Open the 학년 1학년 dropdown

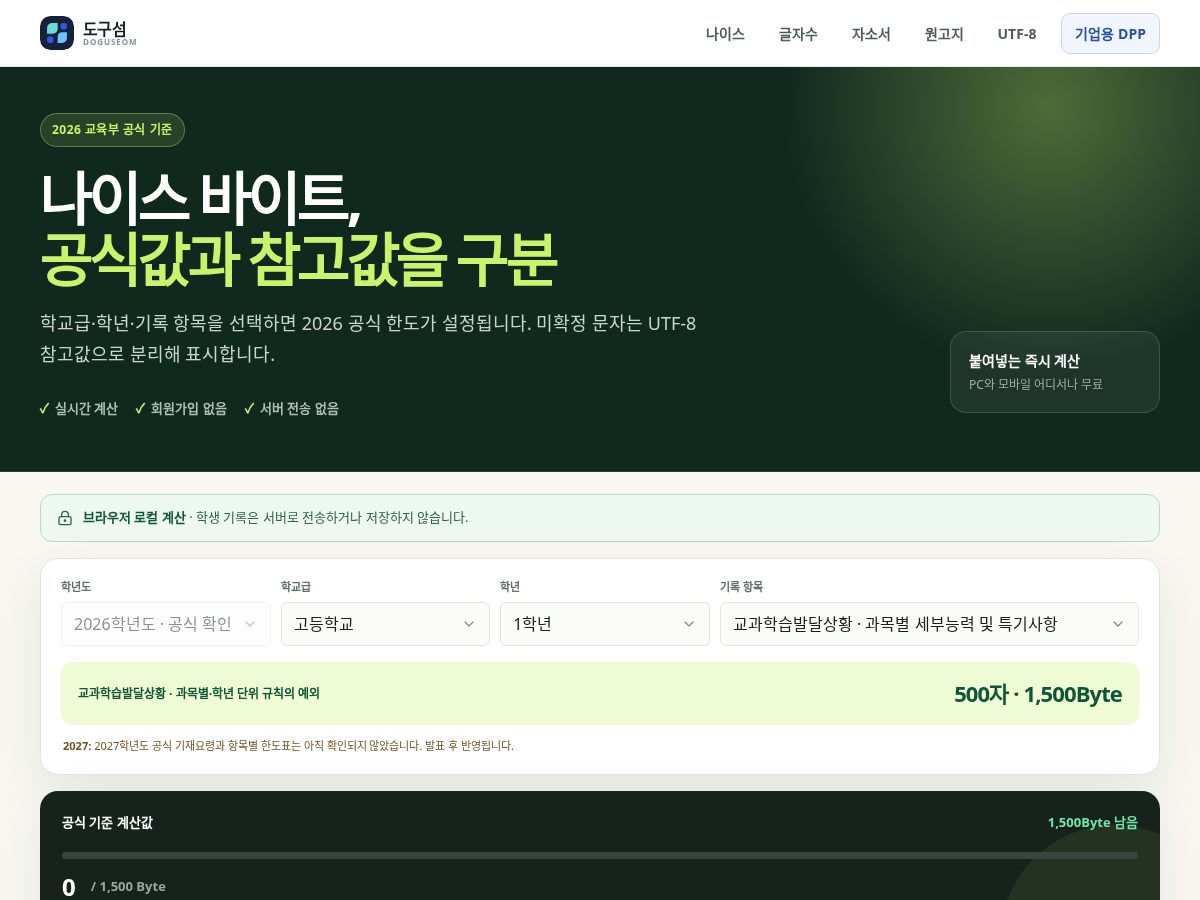[x=605, y=624]
